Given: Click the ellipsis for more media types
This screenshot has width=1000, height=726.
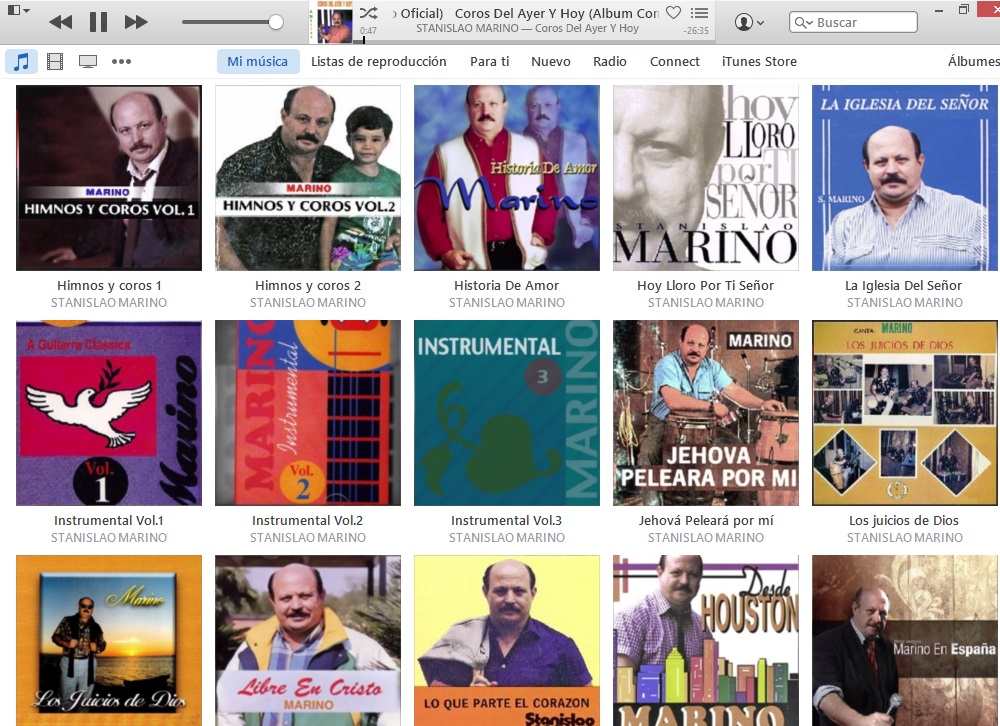Looking at the screenshot, I should 122,60.
